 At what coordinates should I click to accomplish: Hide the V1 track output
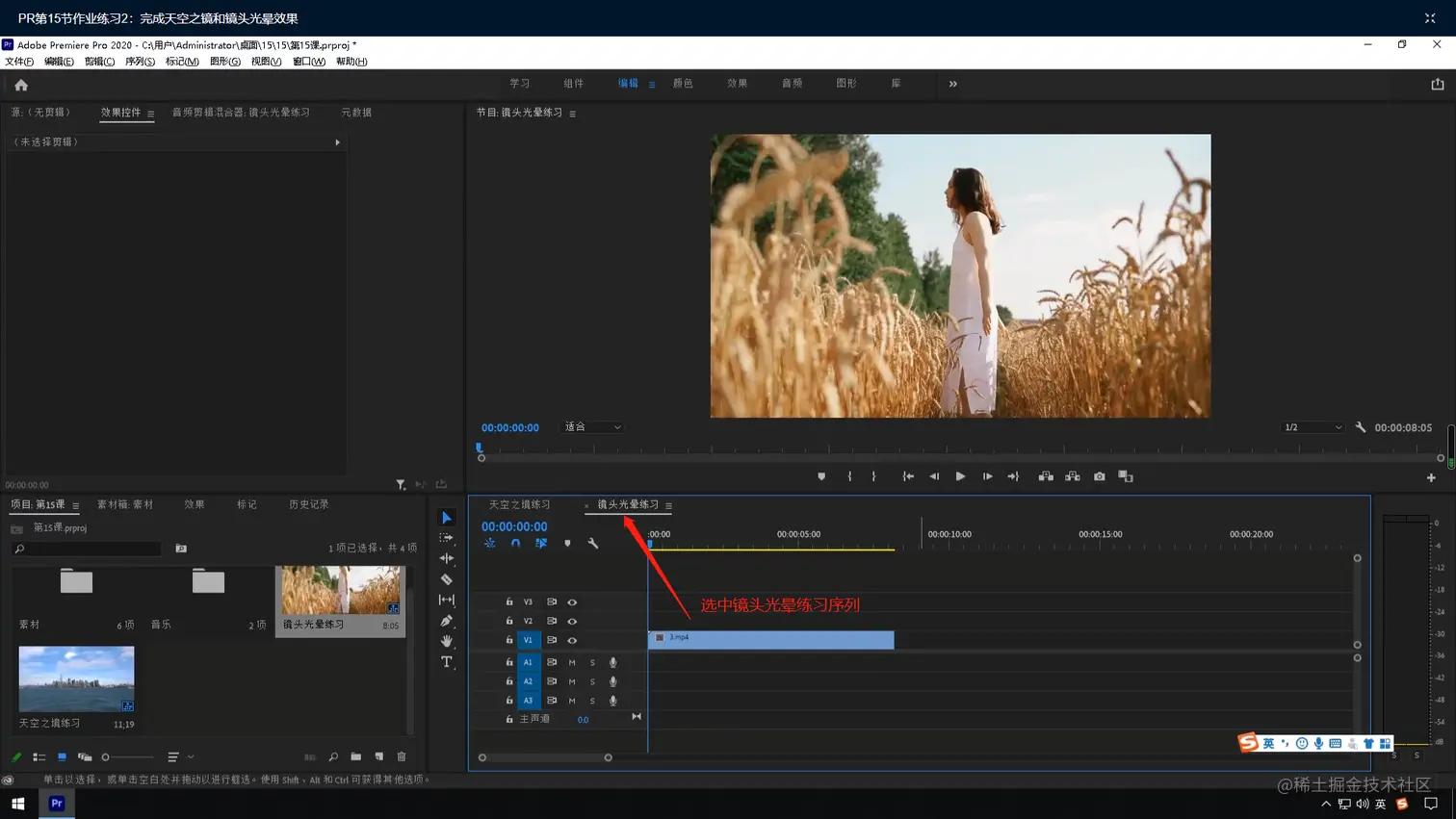point(572,640)
